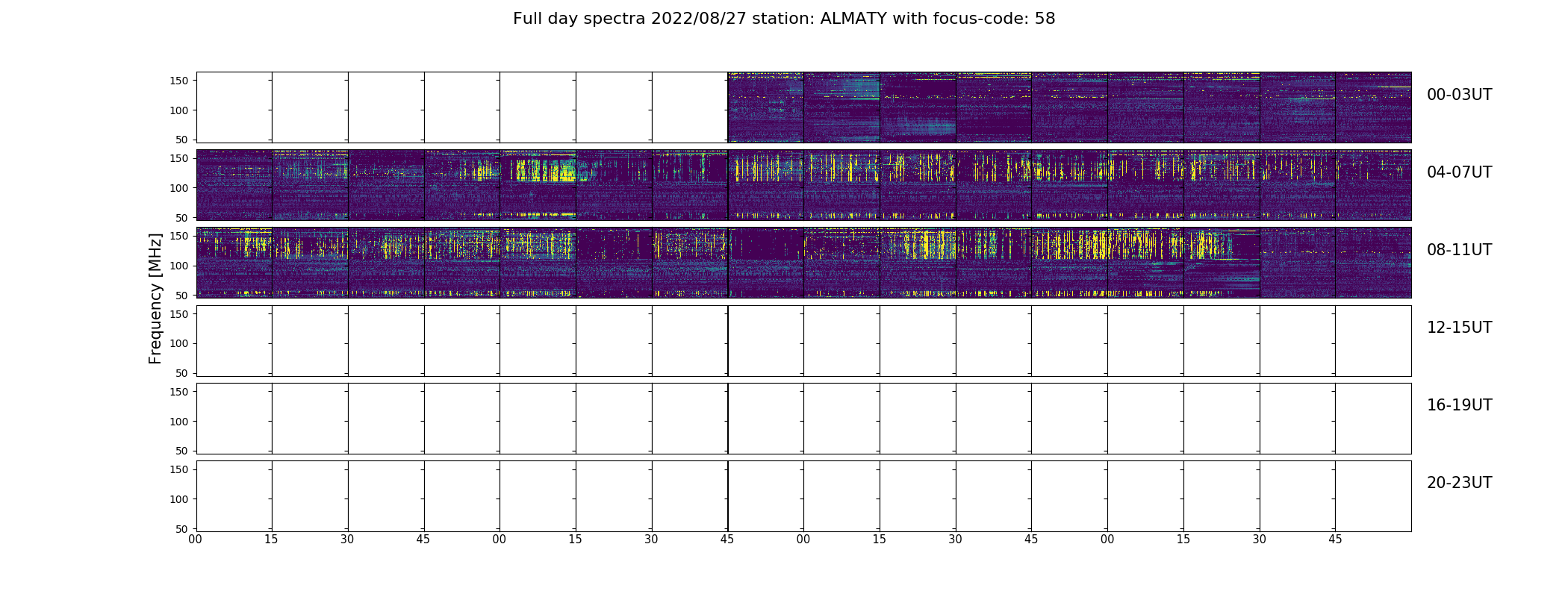Click the first empty panel in 20-23UT row
This screenshot has width=1568, height=597.
[x=234, y=496]
